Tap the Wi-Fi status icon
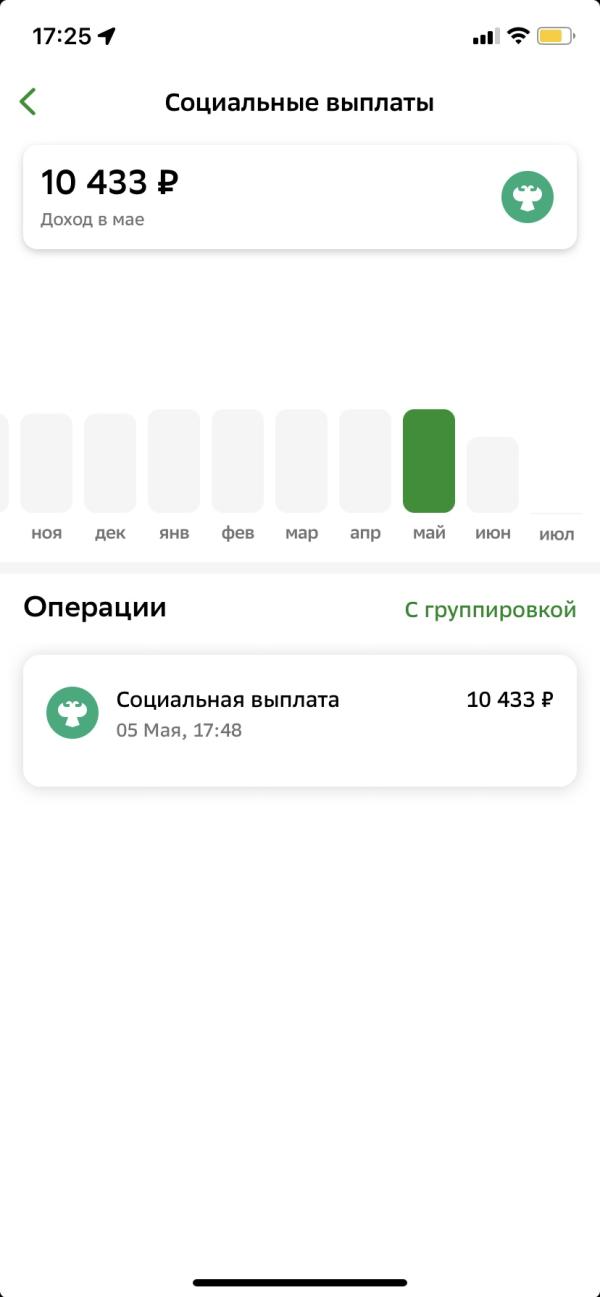Viewport: 600px width, 1297px height. coord(518,36)
